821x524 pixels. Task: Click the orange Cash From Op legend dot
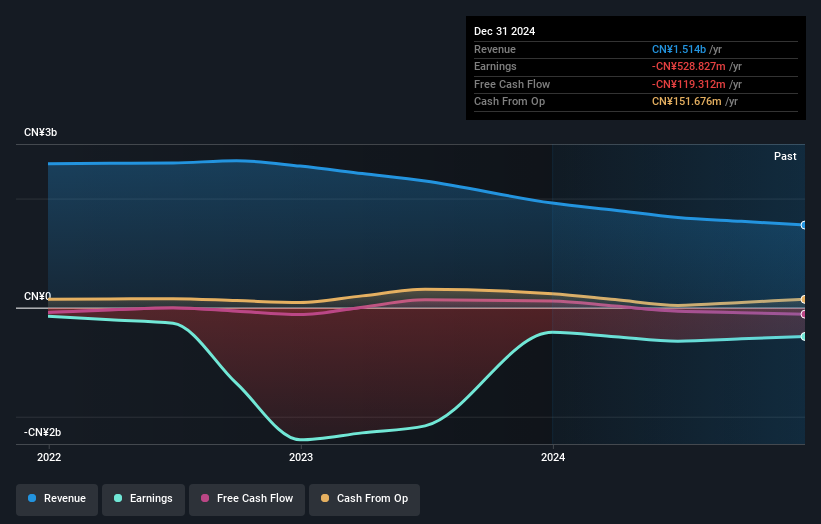pos(325,498)
